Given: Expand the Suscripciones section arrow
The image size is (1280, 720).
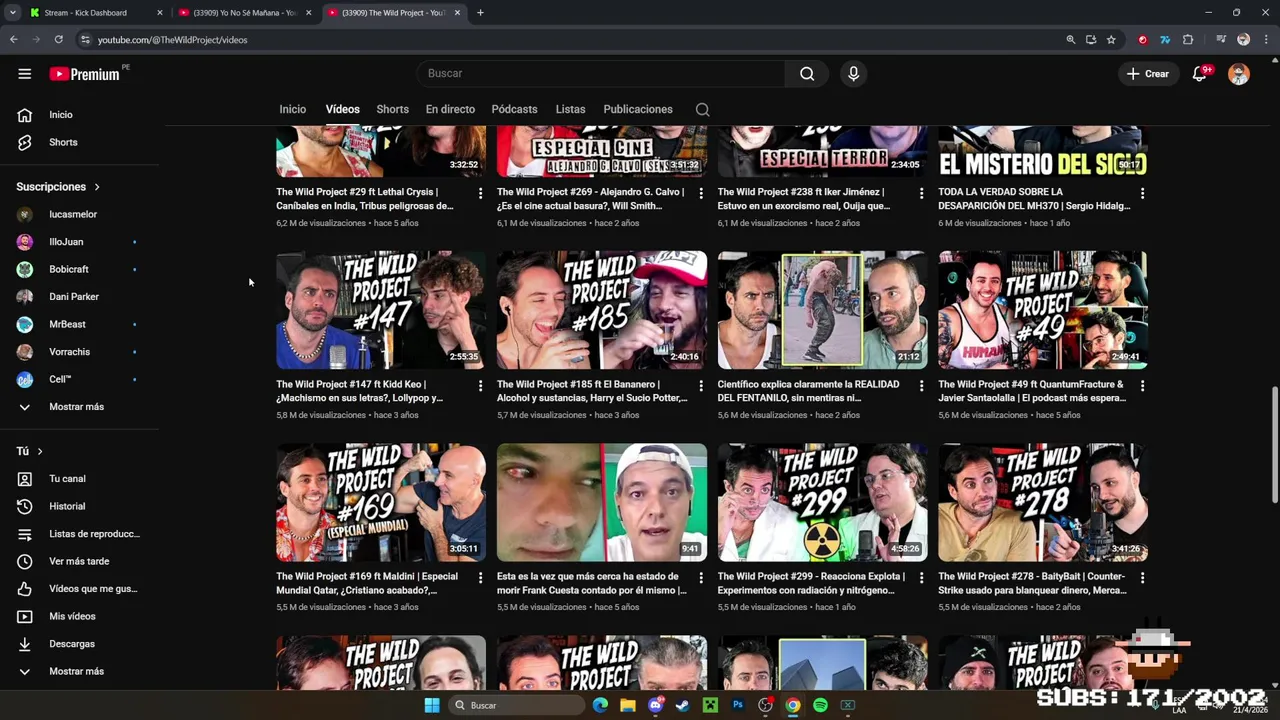Looking at the screenshot, I should click(x=97, y=187).
